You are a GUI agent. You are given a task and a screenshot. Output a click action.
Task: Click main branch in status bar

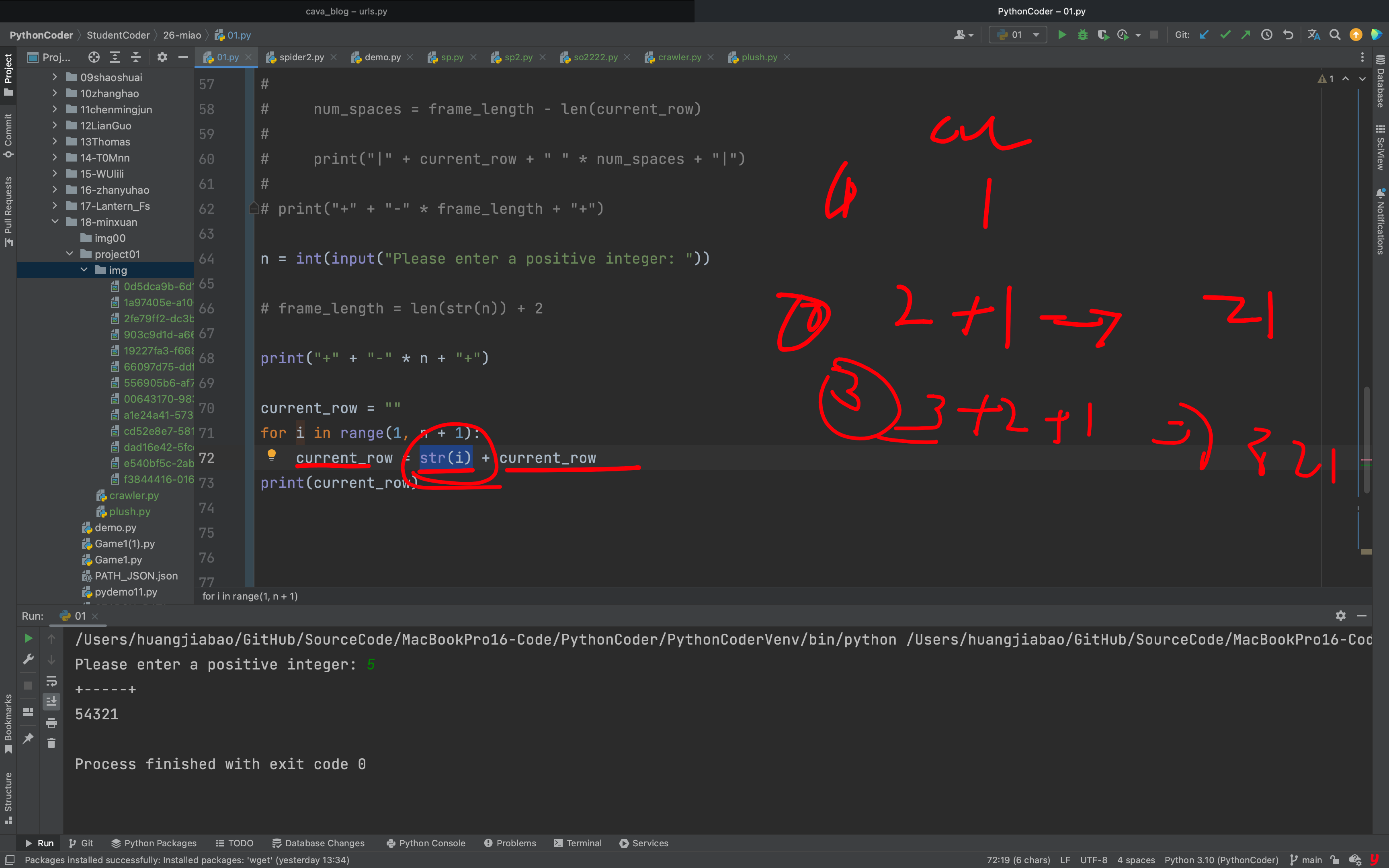tap(1306, 860)
